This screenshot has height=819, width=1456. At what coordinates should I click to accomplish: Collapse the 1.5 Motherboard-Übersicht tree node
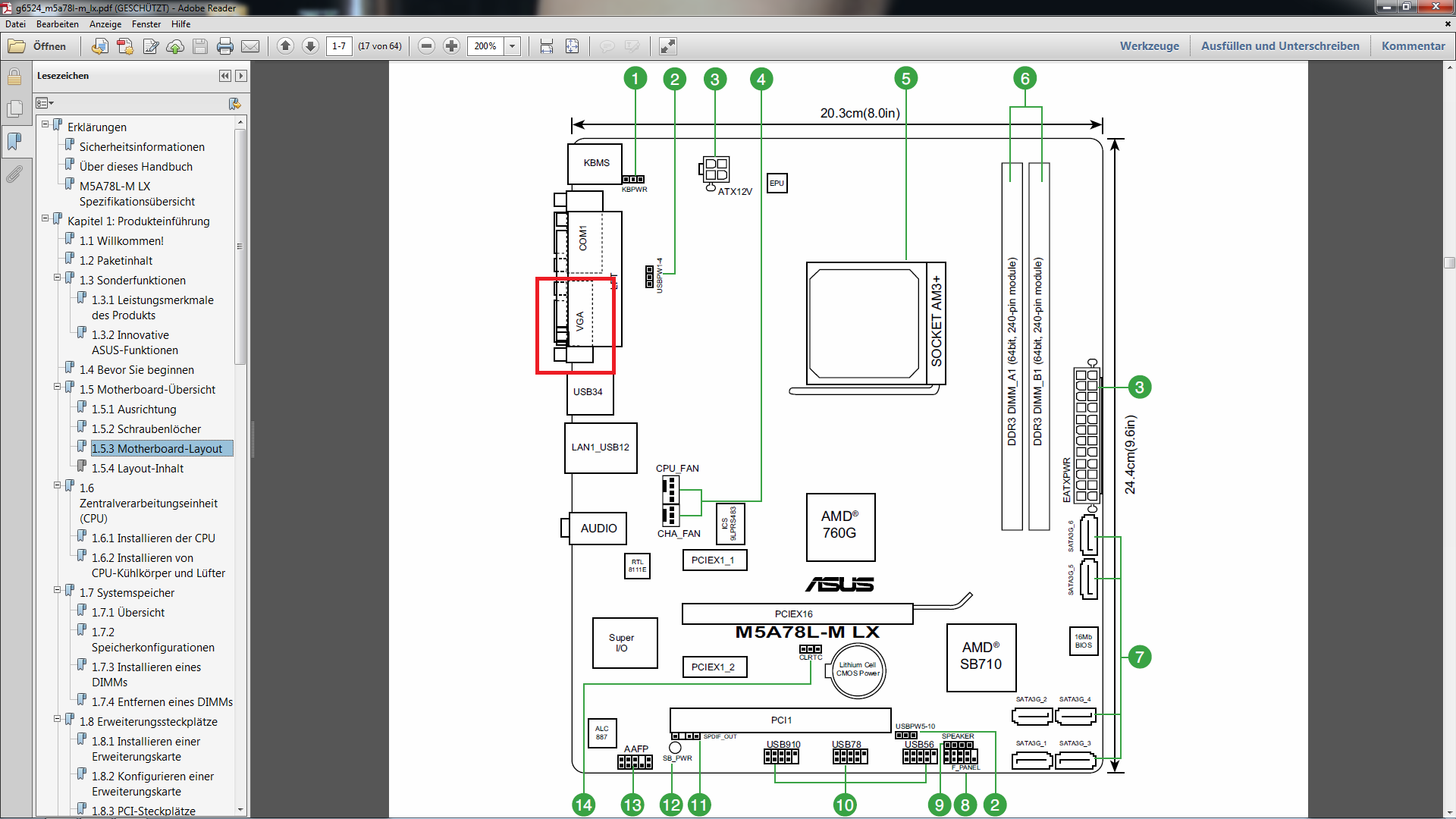(57, 387)
